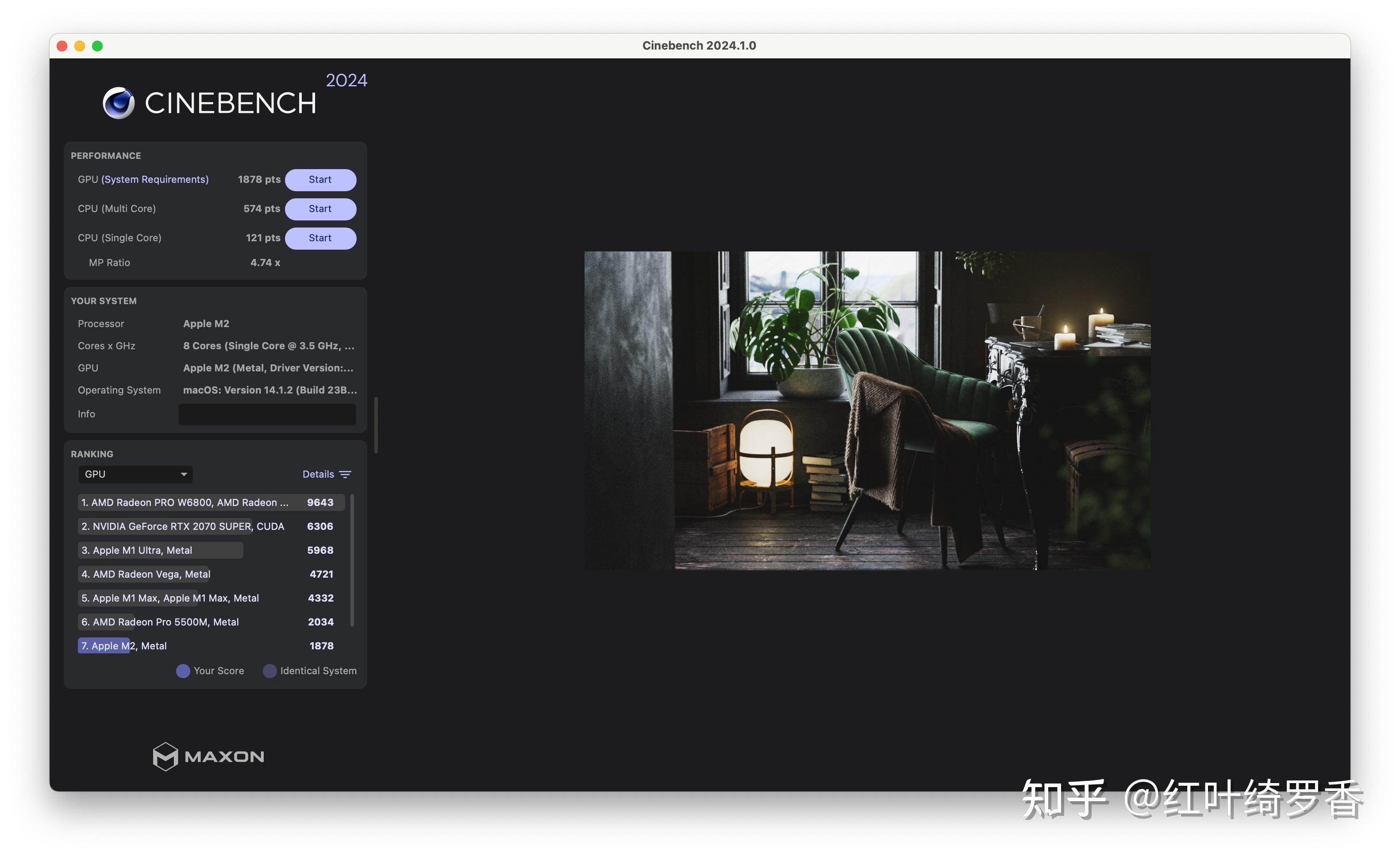Click the yellow macOS minimize button
1400x857 pixels.
point(79,46)
